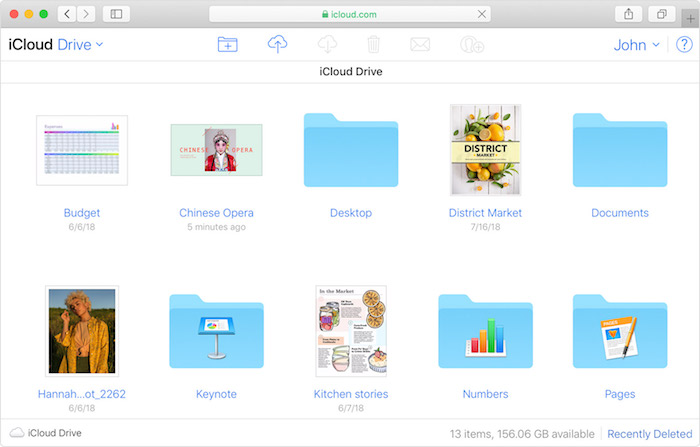This screenshot has height=447, width=700.
Task: Click the Delete trash icon
Action: coord(373,44)
